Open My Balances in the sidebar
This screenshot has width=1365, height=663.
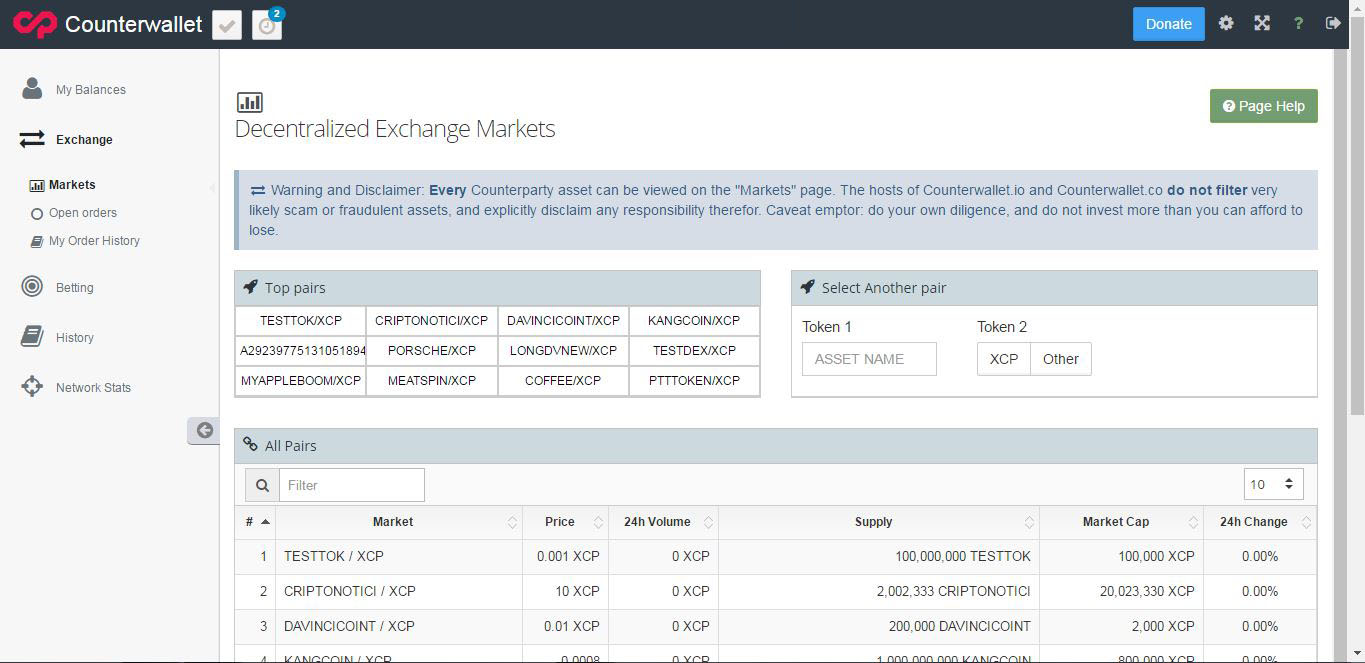[90, 90]
